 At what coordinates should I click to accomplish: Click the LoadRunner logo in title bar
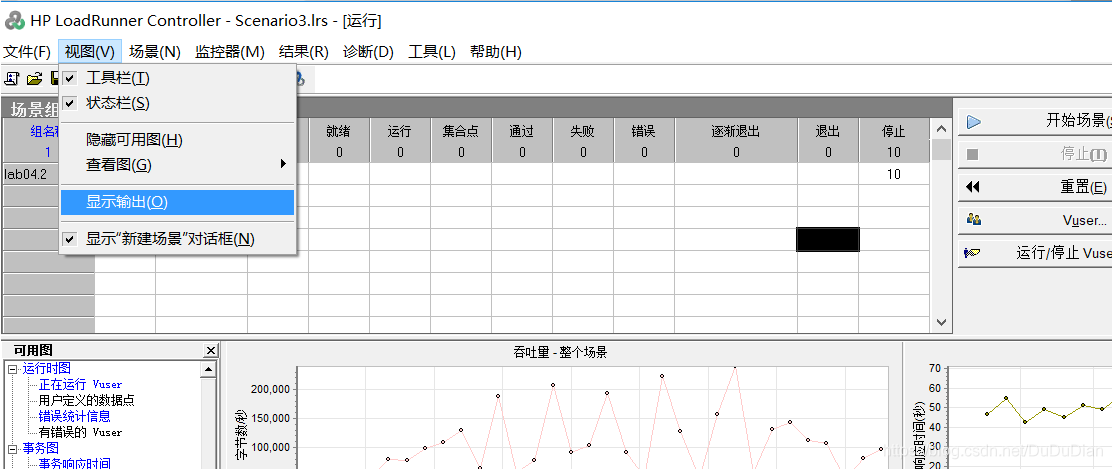tap(14, 21)
